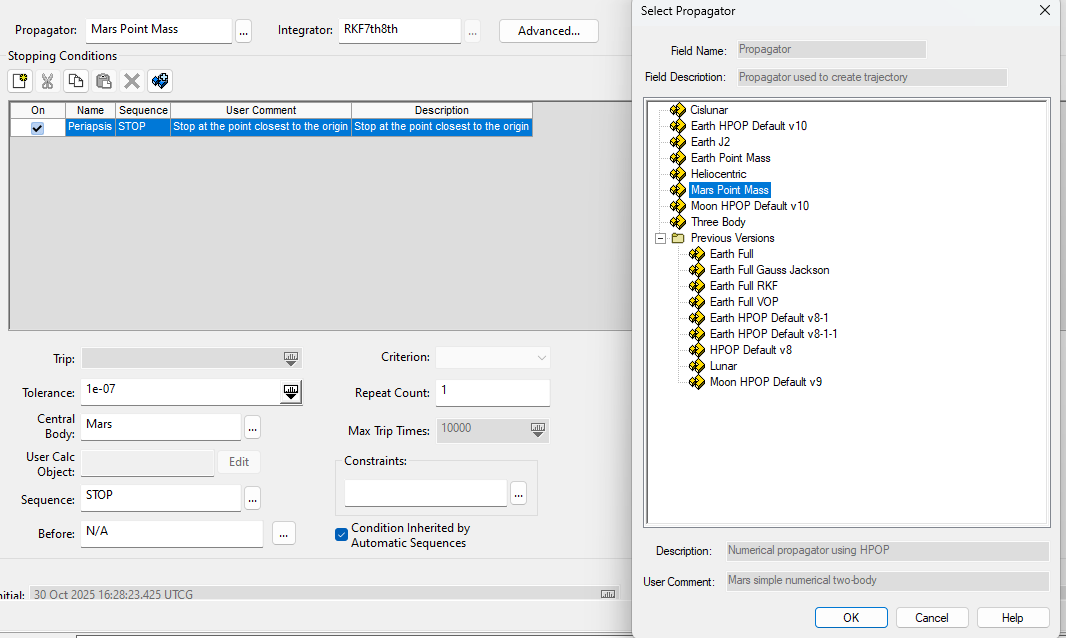Screen dimensions: 1066x638
Task: Select the Heliocentric propagator
Action: pos(718,173)
